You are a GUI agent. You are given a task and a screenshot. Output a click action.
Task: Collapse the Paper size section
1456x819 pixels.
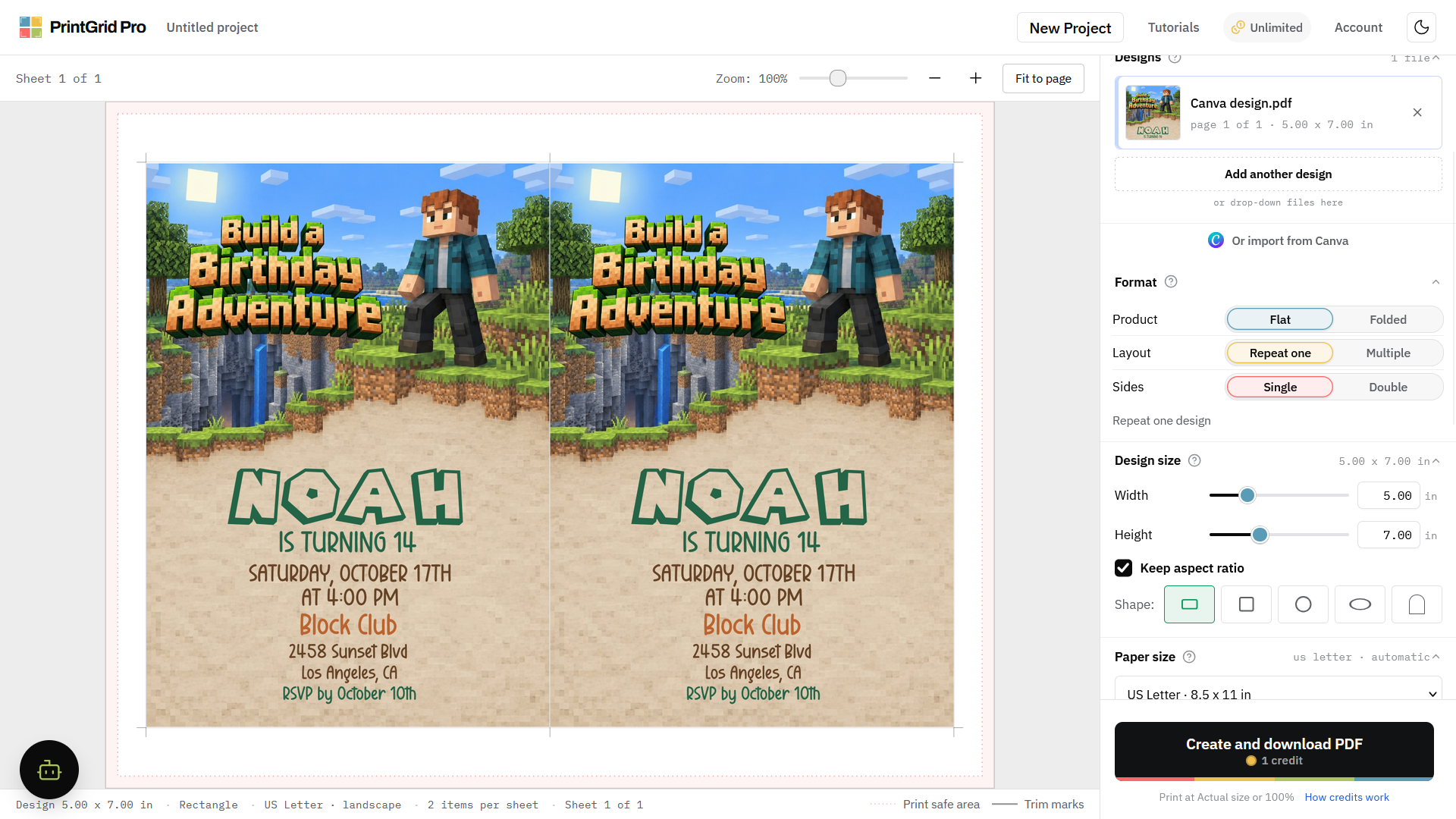1436,657
